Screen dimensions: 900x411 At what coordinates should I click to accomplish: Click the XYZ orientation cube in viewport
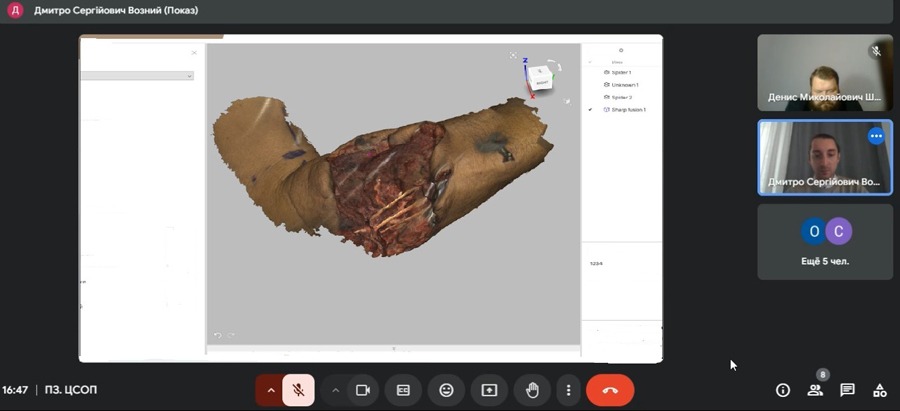540,77
